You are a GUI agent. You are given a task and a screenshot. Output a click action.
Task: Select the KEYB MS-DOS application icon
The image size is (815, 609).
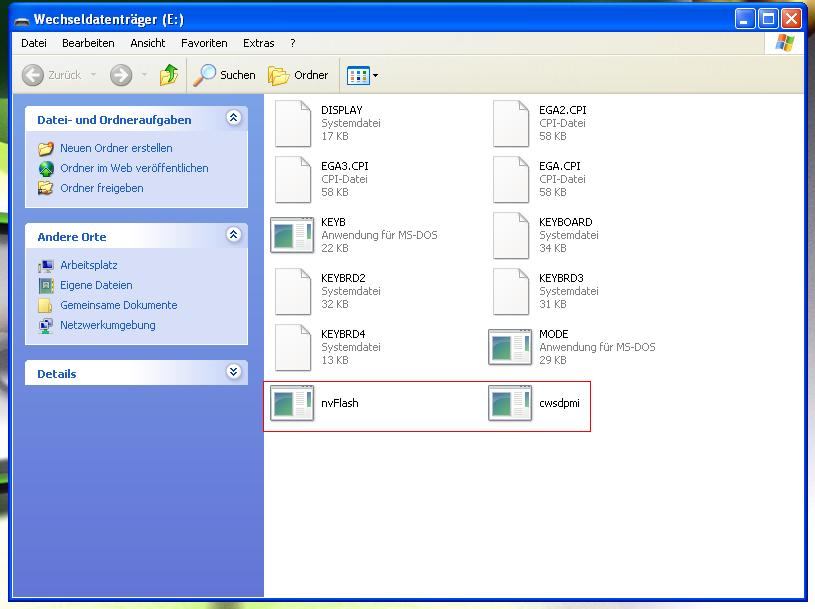coord(292,235)
